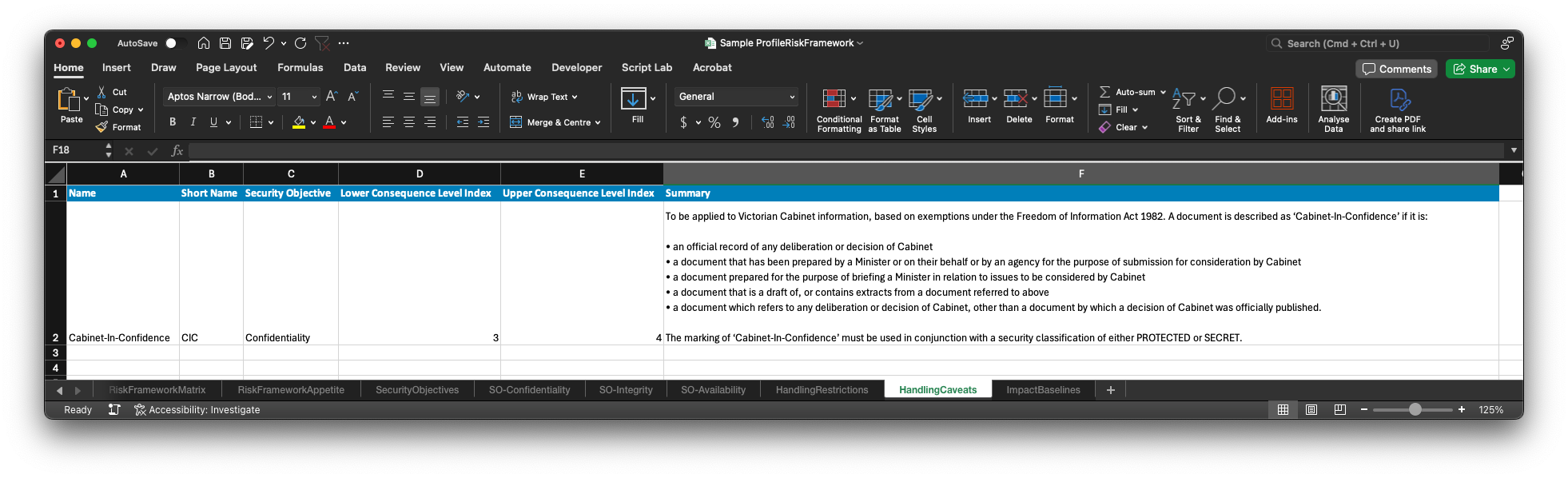The height and width of the screenshot is (478, 1568).
Task: Click the Analyse Data icon
Action: point(1333,99)
